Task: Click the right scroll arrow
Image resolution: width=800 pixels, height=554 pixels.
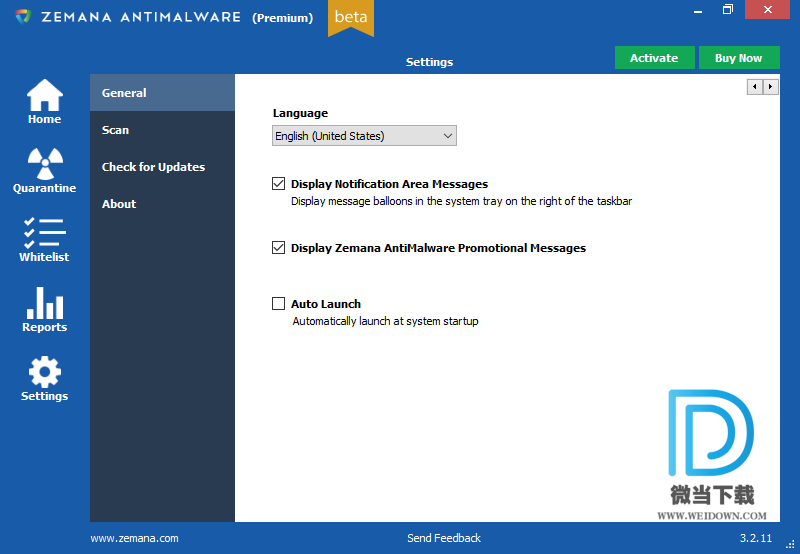Action: click(x=770, y=87)
